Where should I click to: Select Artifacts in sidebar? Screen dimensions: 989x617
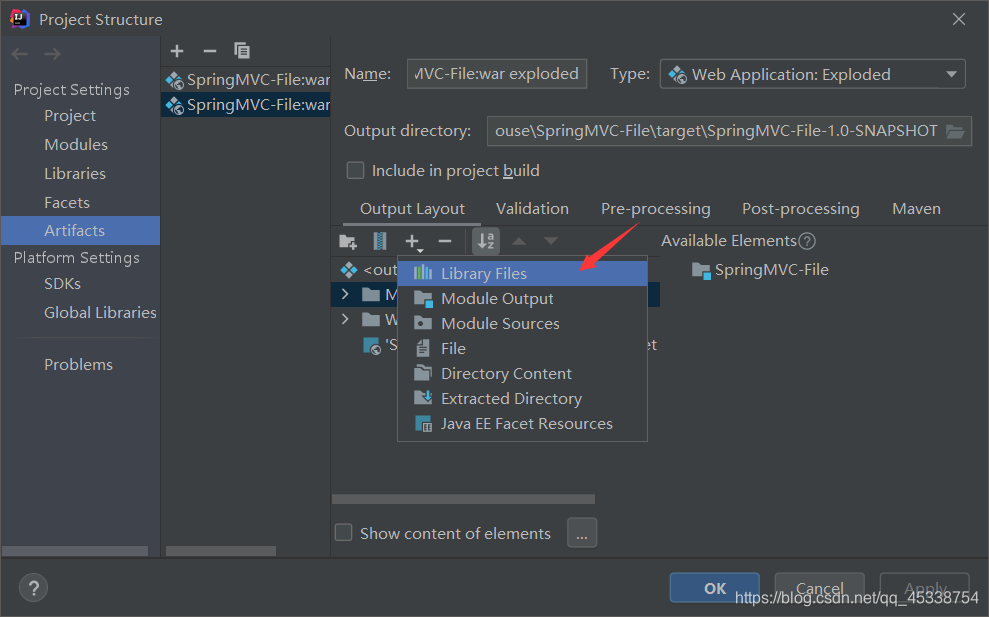point(80,230)
